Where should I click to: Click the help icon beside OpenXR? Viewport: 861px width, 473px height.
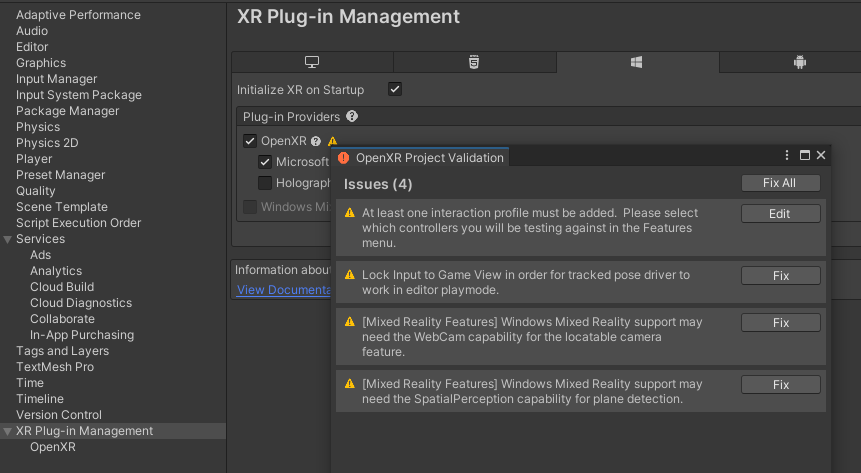316,141
